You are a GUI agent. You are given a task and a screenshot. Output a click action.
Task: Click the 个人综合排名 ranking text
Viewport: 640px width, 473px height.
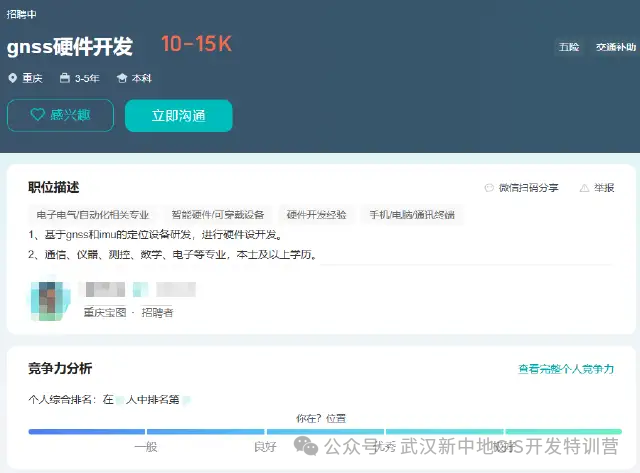point(109,400)
